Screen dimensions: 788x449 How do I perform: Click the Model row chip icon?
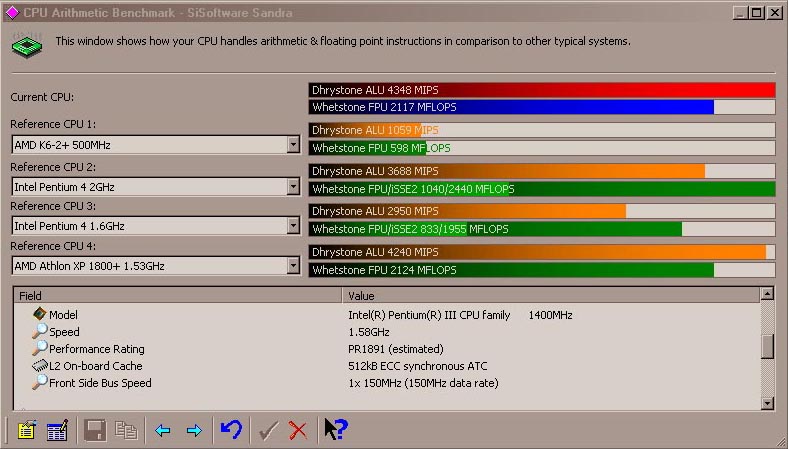[40, 314]
